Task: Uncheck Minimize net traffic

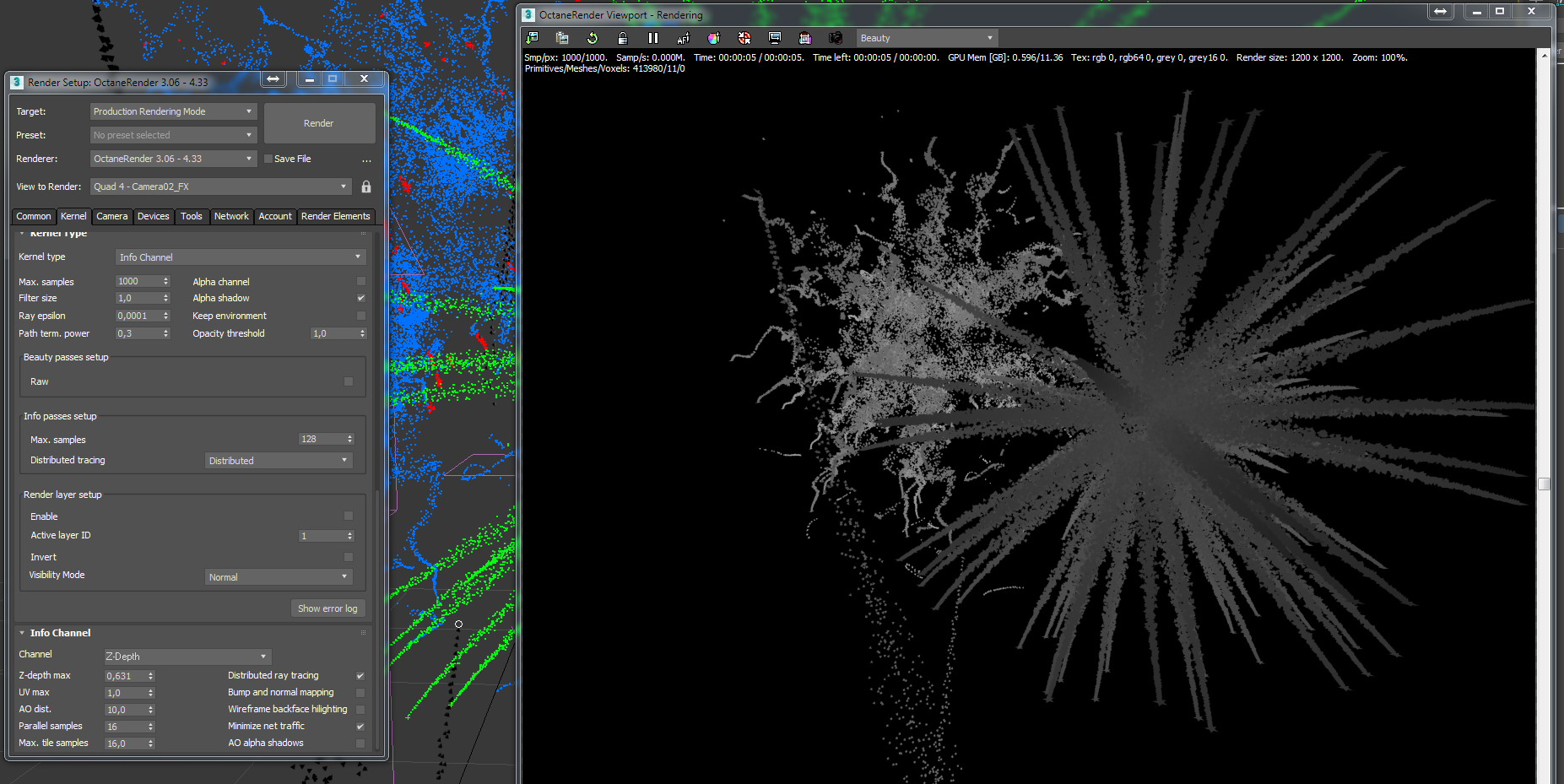Action: pyautogui.click(x=360, y=726)
